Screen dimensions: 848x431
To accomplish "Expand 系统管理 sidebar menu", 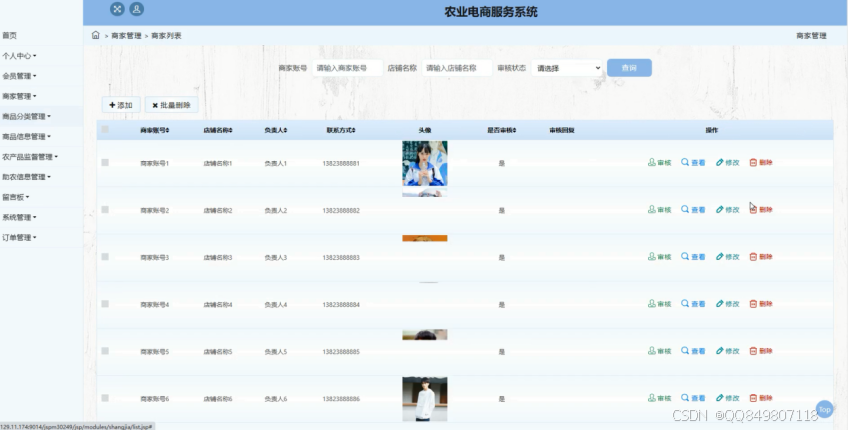I will pyautogui.click(x=19, y=217).
